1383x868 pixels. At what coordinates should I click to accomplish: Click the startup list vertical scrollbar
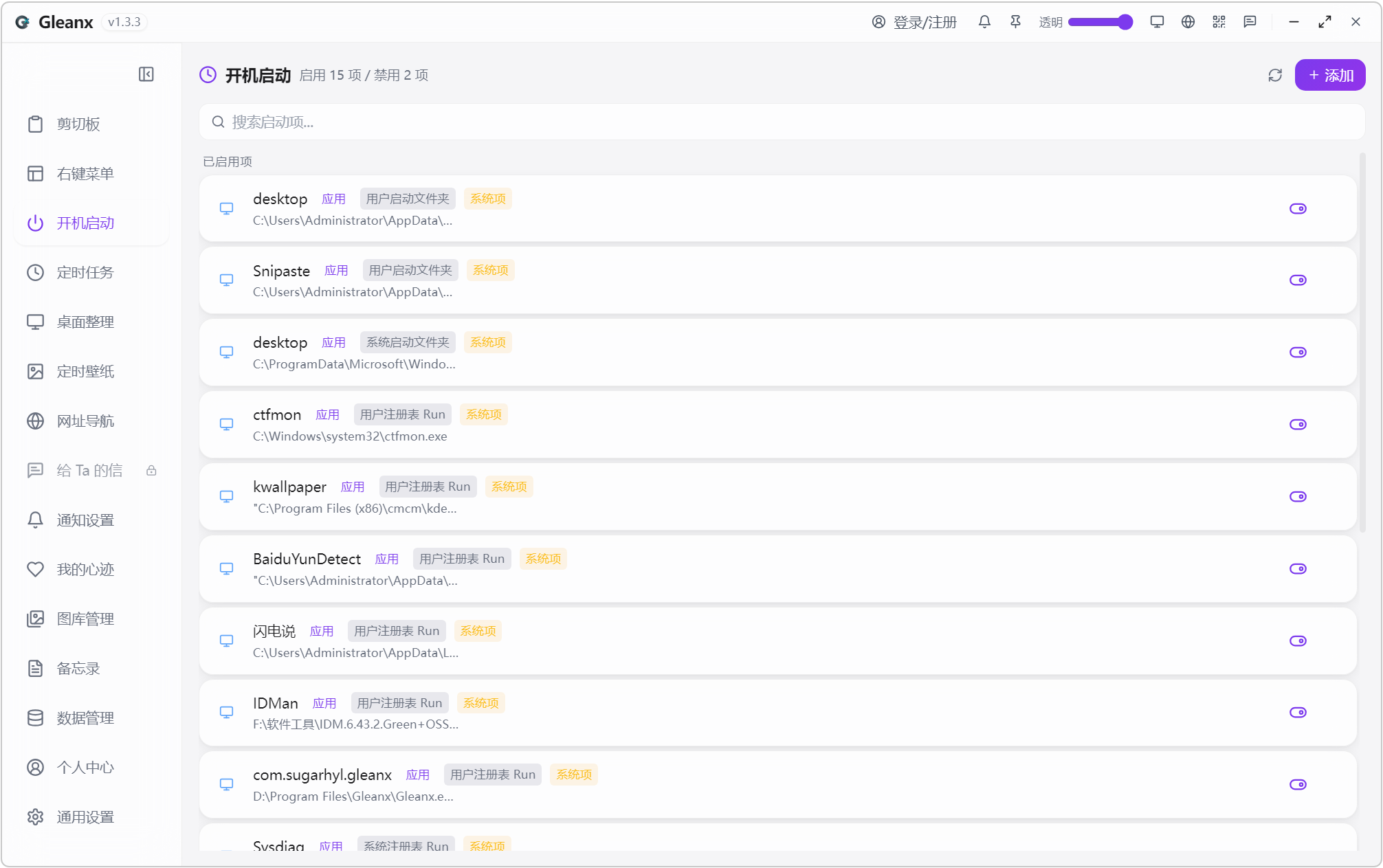[1362, 343]
